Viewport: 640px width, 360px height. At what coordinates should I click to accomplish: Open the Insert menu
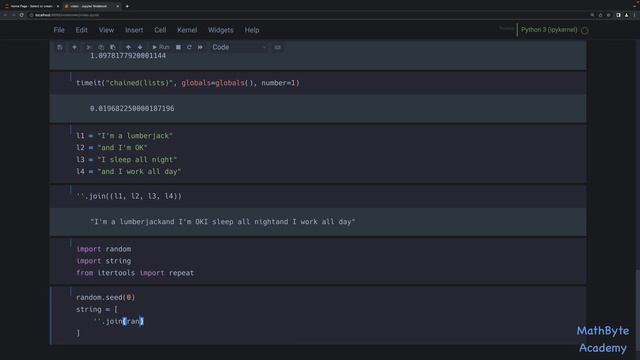[x=134, y=30]
